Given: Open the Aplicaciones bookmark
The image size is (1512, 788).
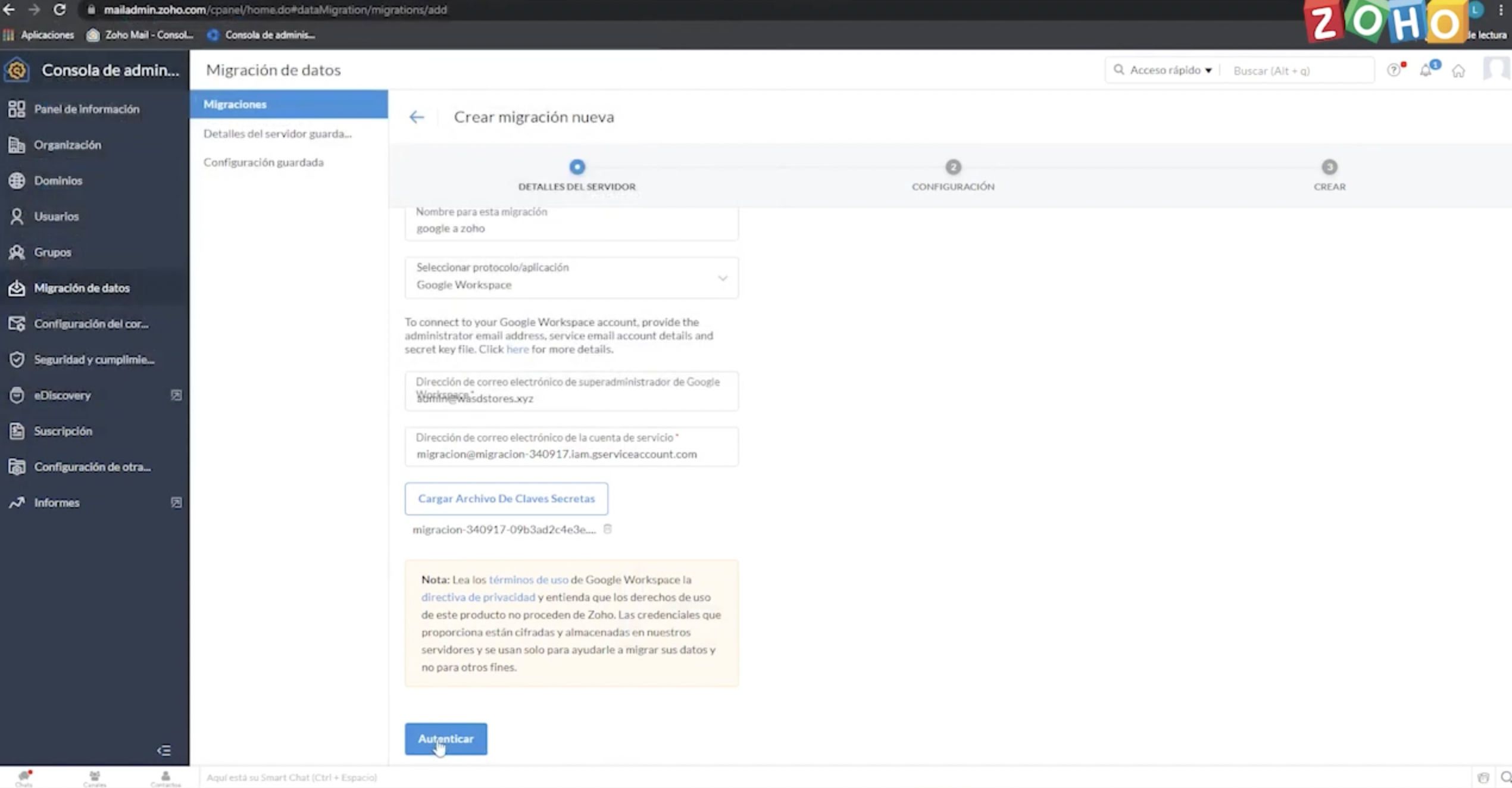Looking at the screenshot, I should [39, 35].
